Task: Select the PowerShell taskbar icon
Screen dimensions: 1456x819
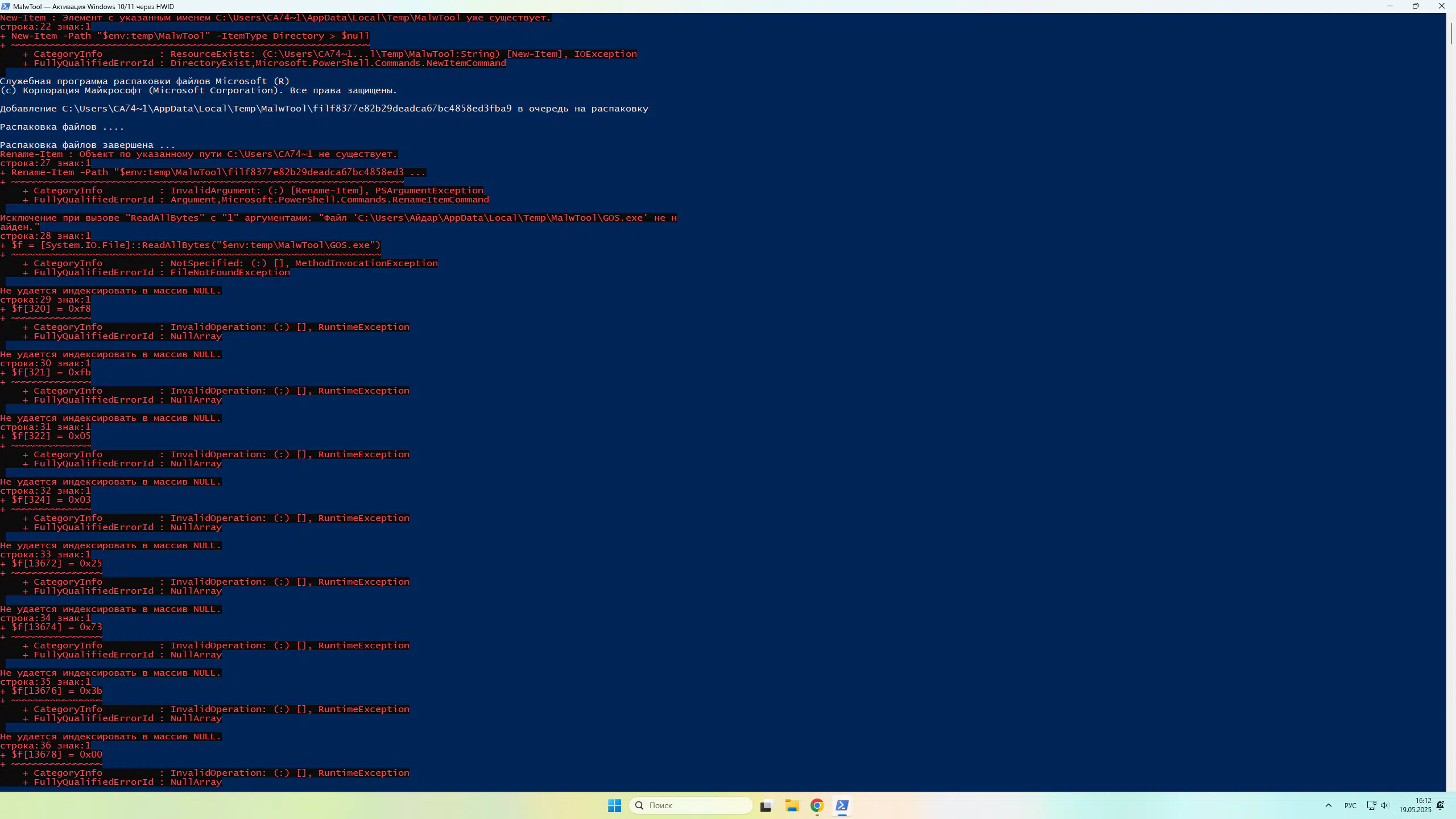Action: [842, 805]
